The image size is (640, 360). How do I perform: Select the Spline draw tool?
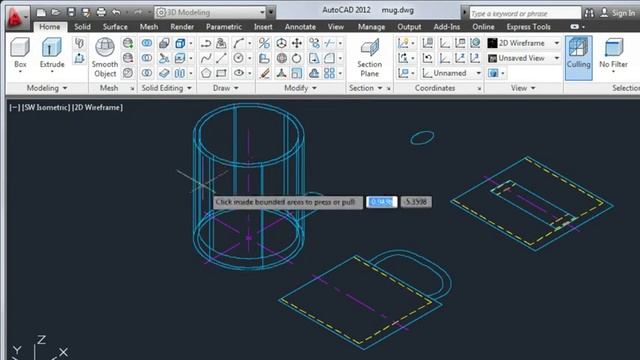[206, 58]
